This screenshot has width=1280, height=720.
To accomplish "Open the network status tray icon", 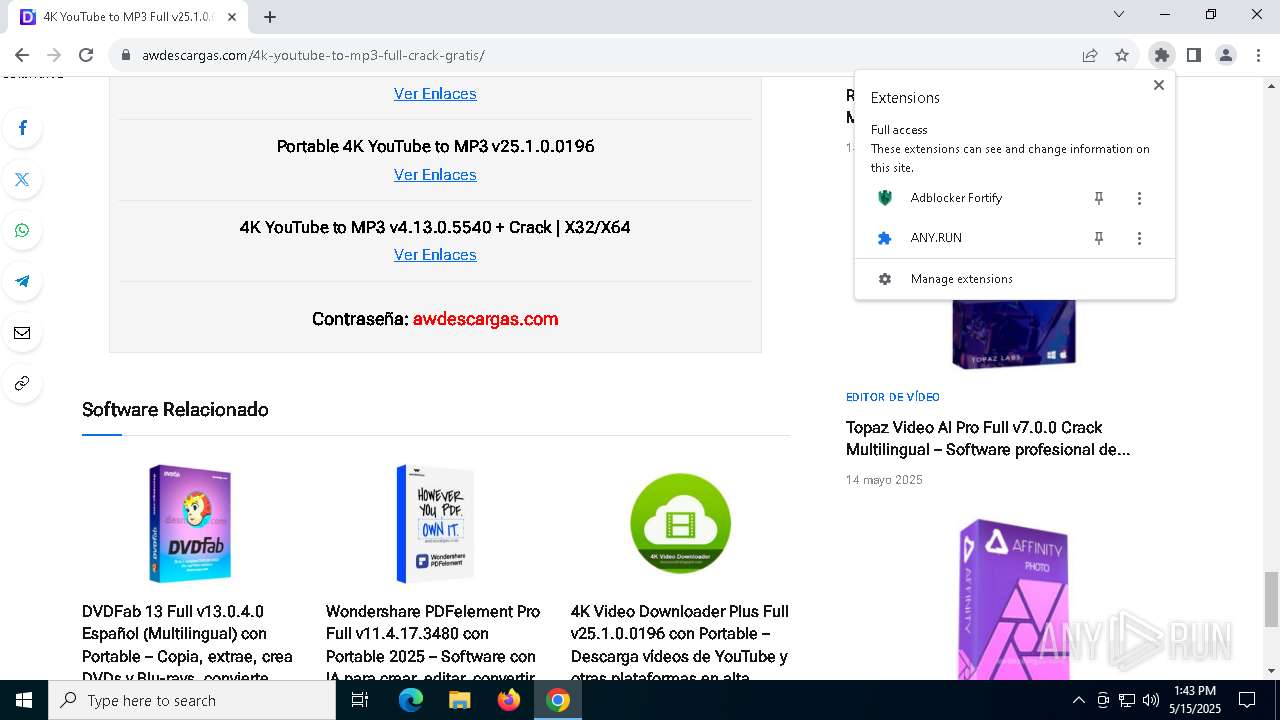I will pos(1127,700).
